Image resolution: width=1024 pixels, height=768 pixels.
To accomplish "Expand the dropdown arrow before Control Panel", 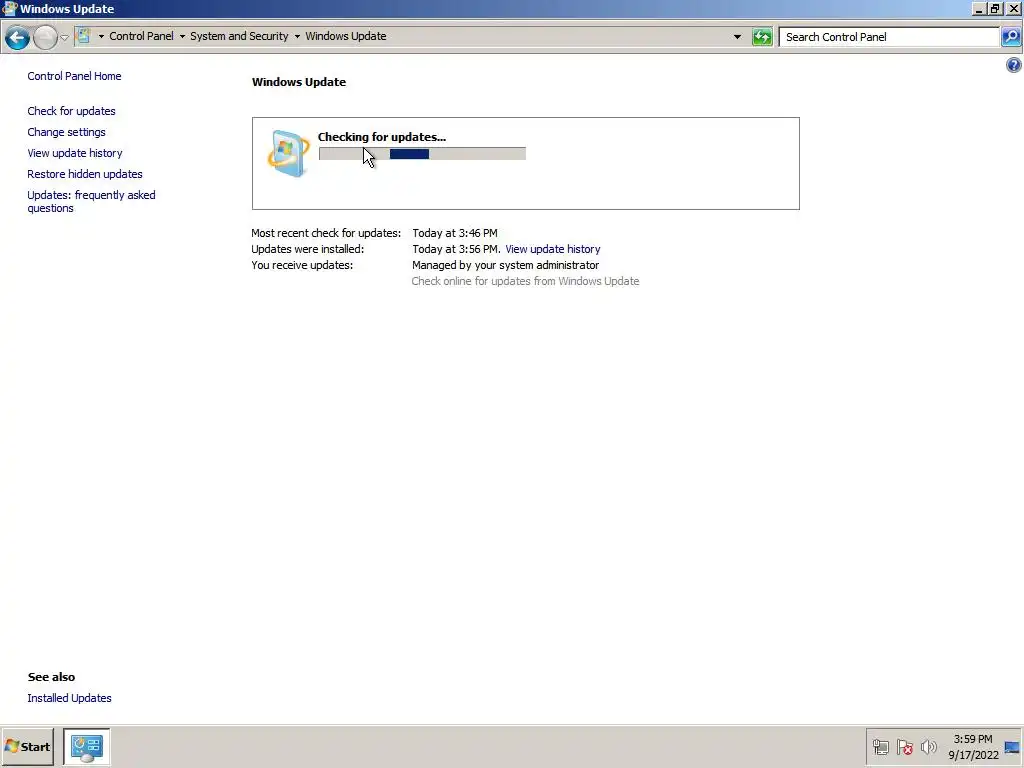I will [101, 37].
